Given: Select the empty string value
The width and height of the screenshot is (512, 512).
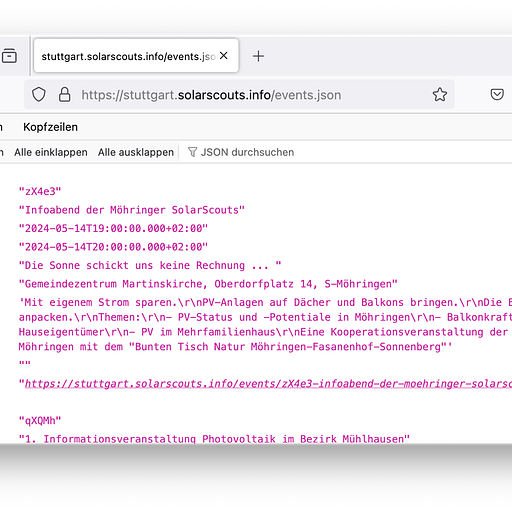Looking at the screenshot, I should 25,363.
